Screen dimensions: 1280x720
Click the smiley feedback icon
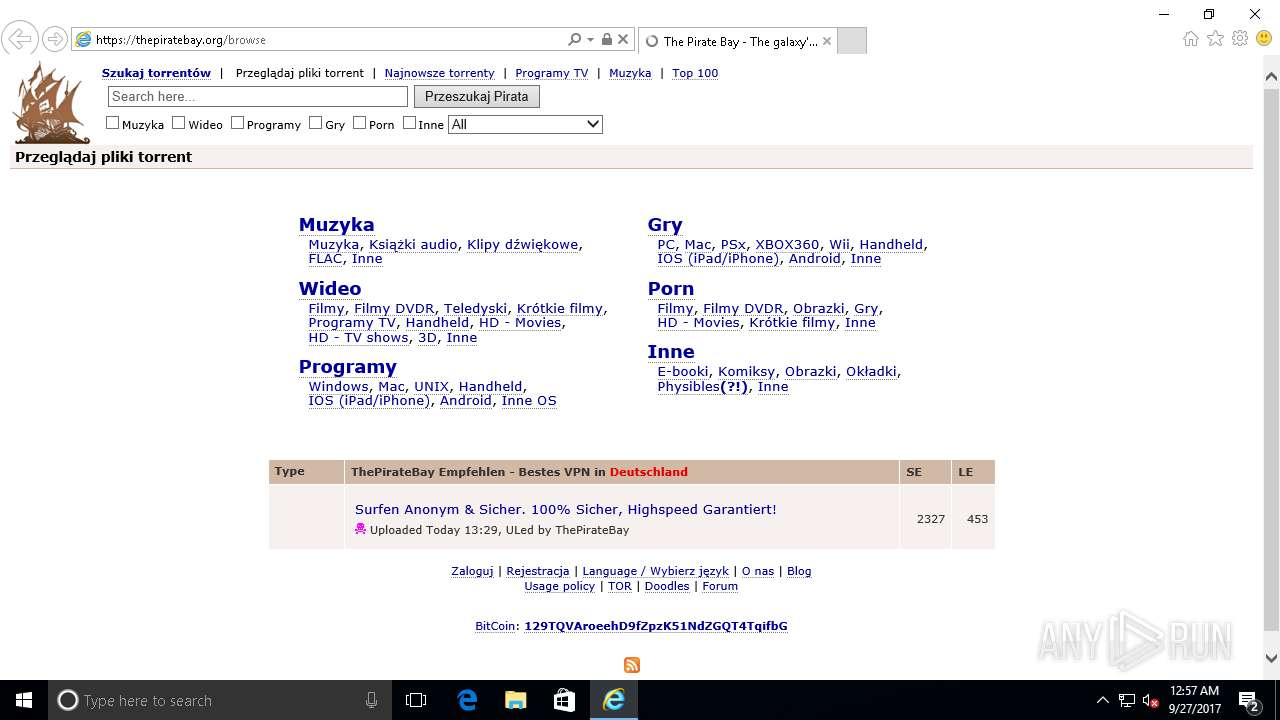(1264, 39)
